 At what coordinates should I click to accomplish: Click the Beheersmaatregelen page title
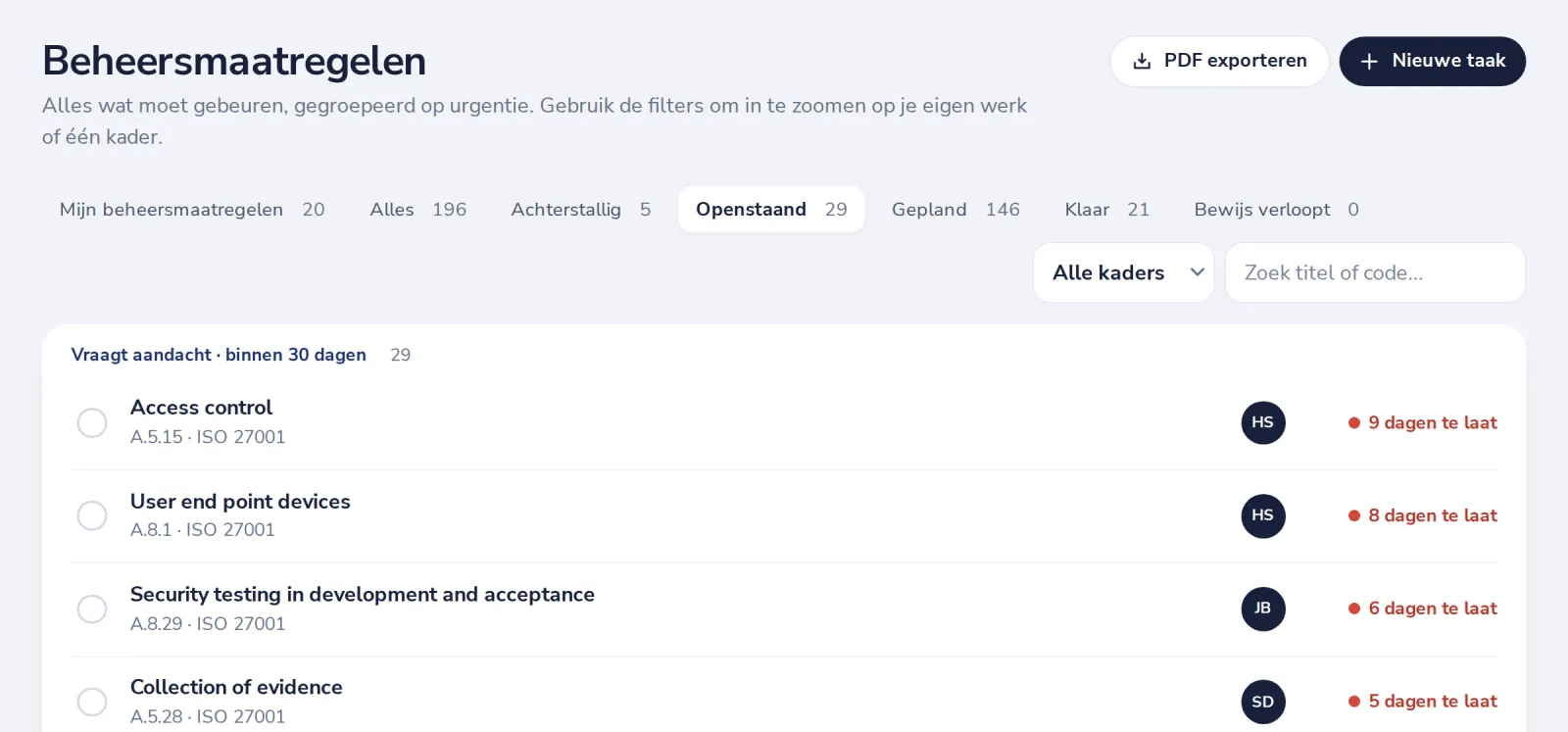234,61
